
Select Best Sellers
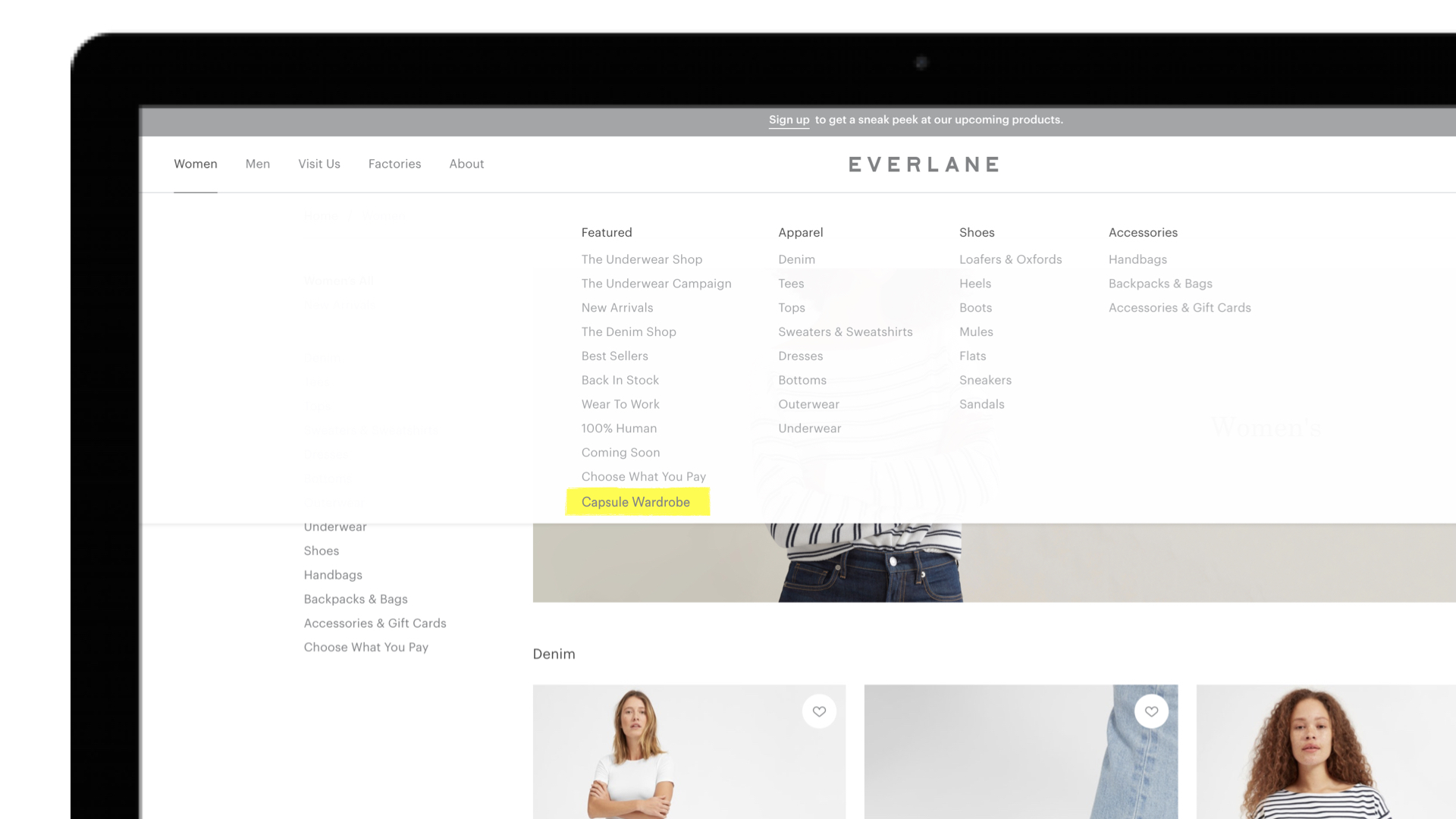point(614,356)
